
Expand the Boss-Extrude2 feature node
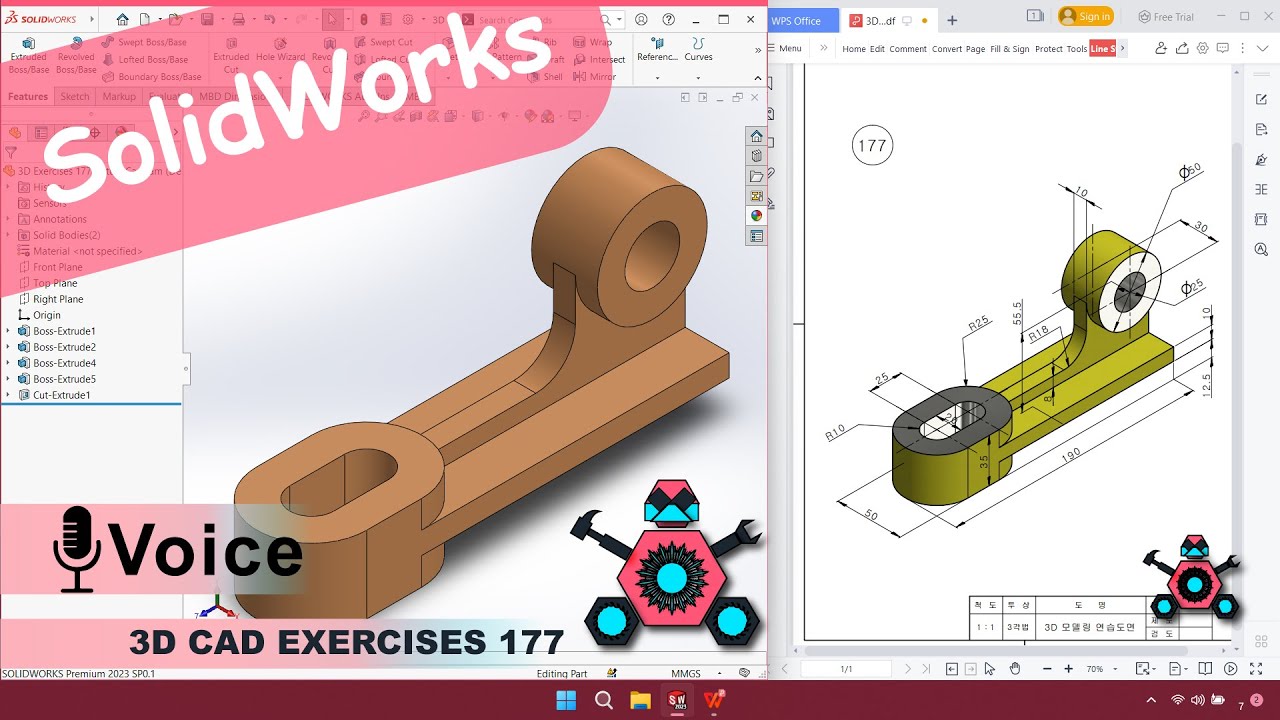pos(8,347)
